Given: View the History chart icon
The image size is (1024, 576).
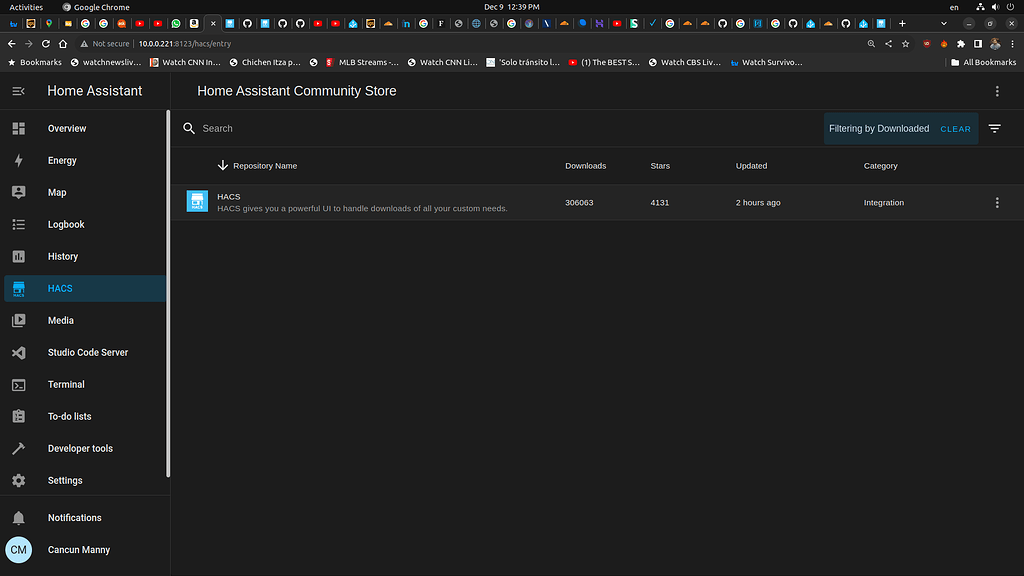Looking at the screenshot, I should click(18, 256).
